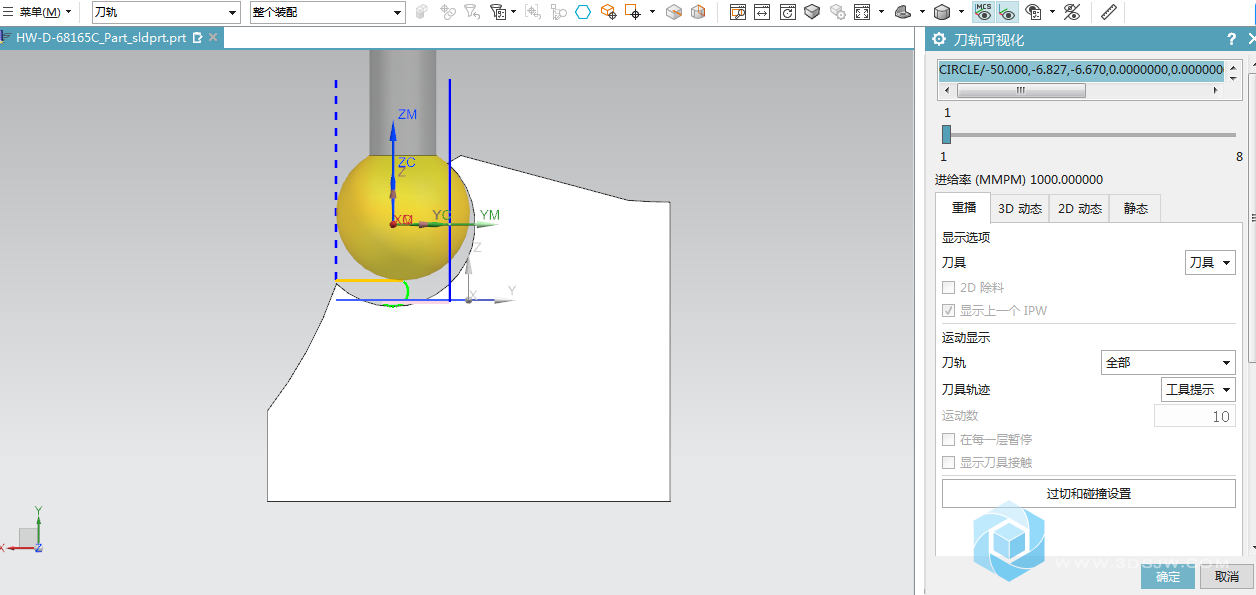Open the 刀轨 selection filter dropdown
The image size is (1256, 595).
pyautogui.click(x=166, y=12)
